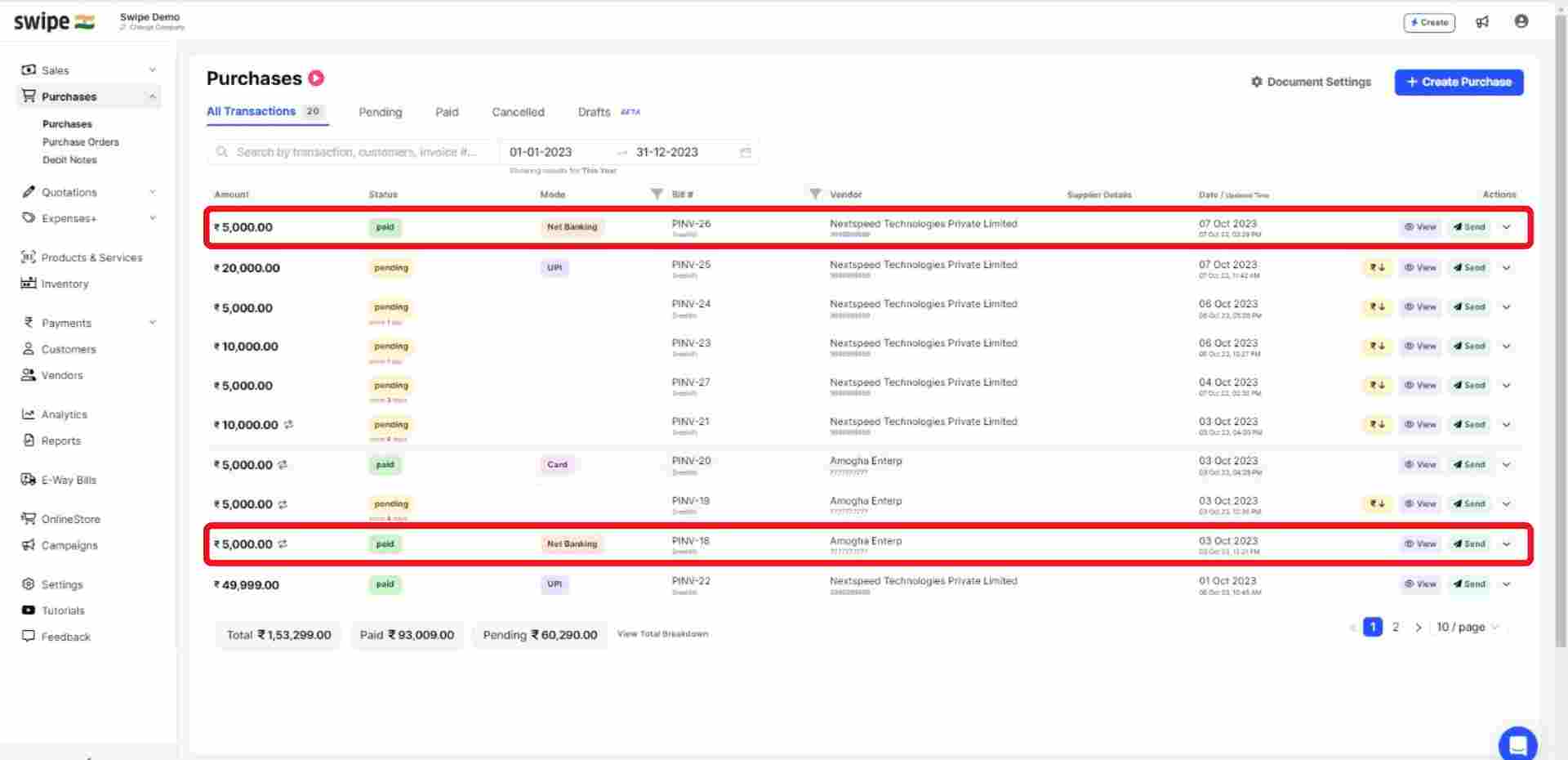Image resolution: width=1568 pixels, height=760 pixels.
Task: Click the Feedback chat icon
Action: point(29,636)
